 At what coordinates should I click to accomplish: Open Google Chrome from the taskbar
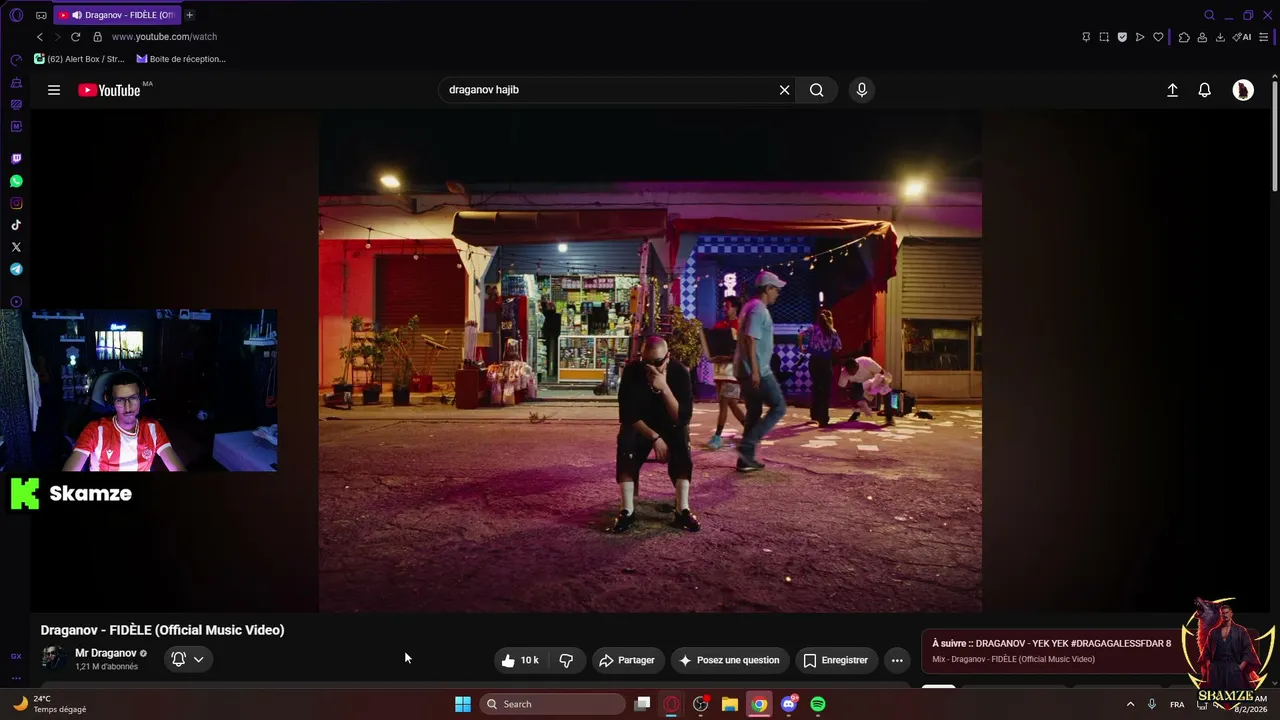[x=760, y=704]
